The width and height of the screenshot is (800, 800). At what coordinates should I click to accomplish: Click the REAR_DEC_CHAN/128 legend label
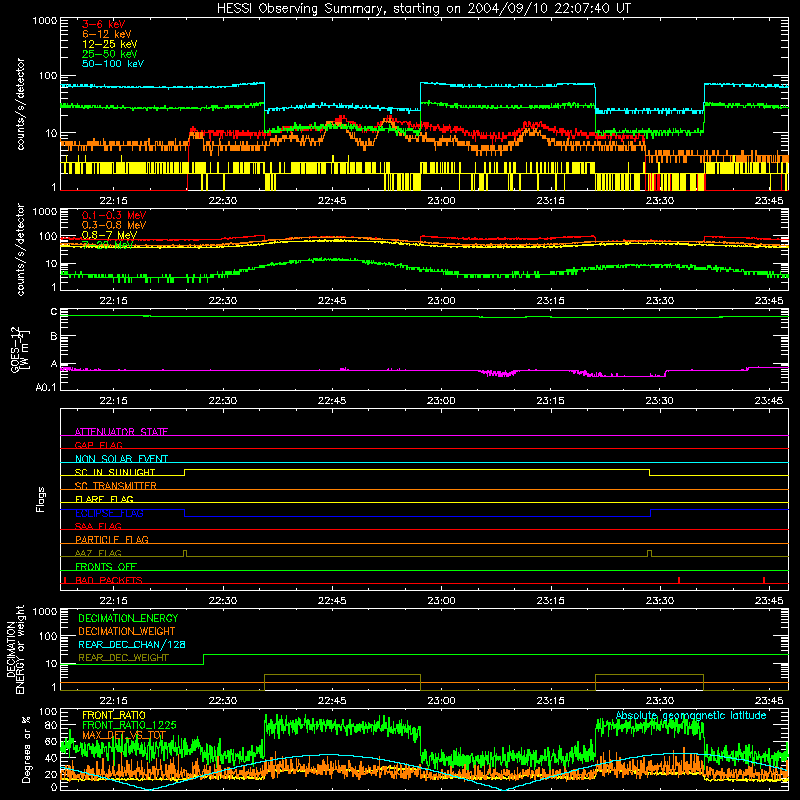click(x=132, y=644)
